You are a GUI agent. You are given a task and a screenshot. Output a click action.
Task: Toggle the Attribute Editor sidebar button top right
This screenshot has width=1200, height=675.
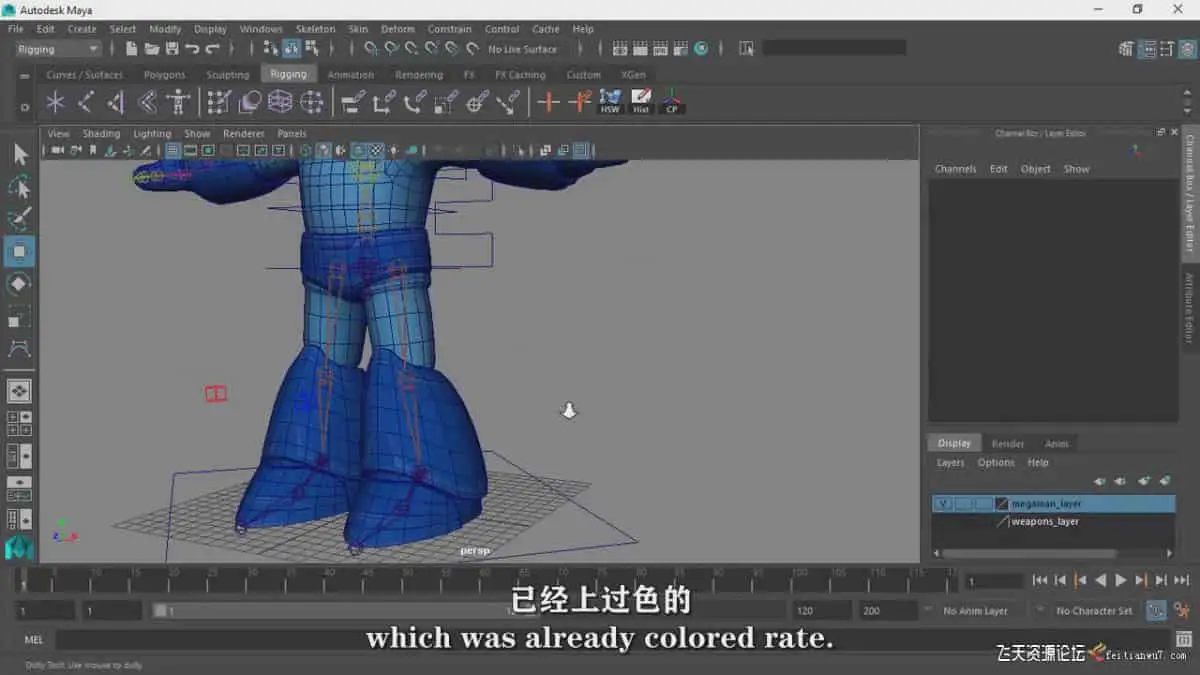click(x=1148, y=48)
